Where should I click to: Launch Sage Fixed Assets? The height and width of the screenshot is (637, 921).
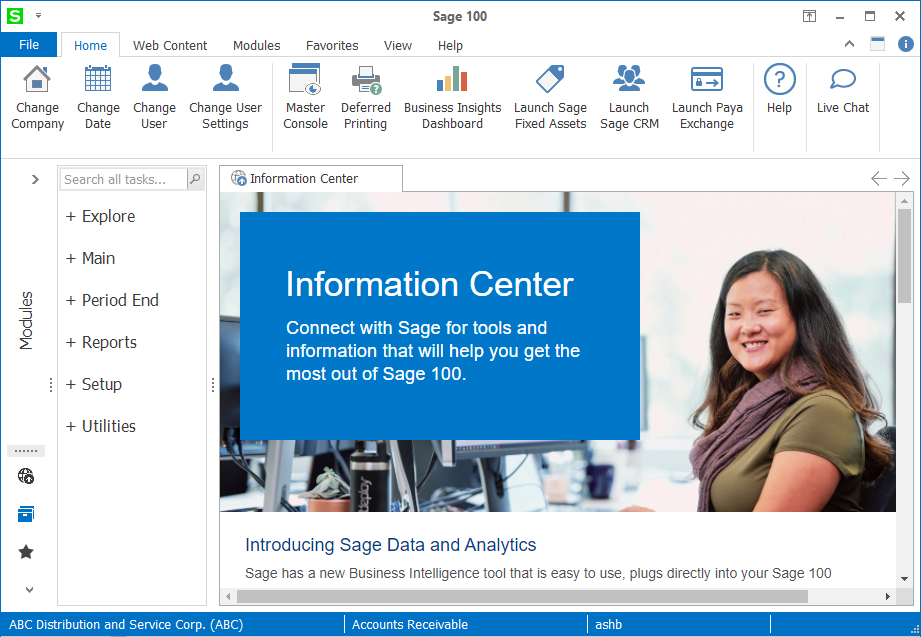click(x=550, y=80)
